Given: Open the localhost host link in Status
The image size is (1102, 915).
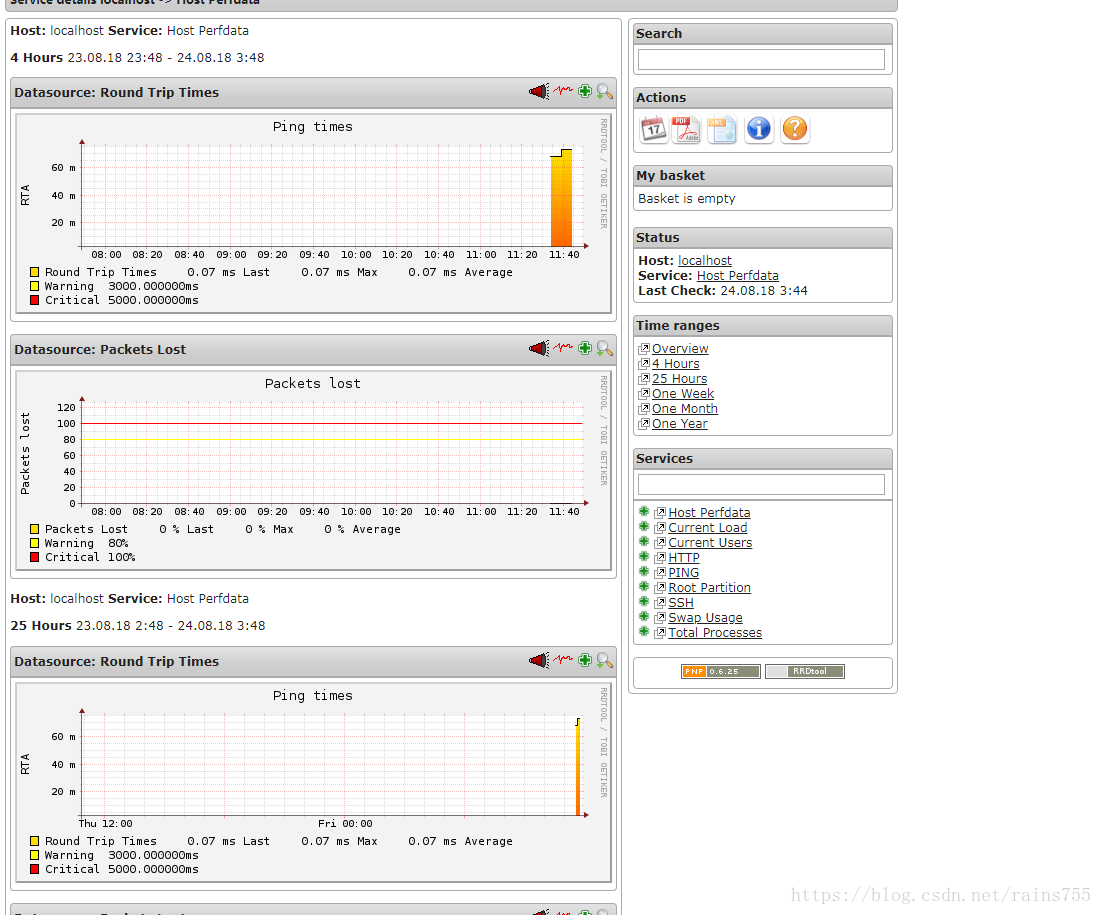Looking at the screenshot, I should point(704,261).
